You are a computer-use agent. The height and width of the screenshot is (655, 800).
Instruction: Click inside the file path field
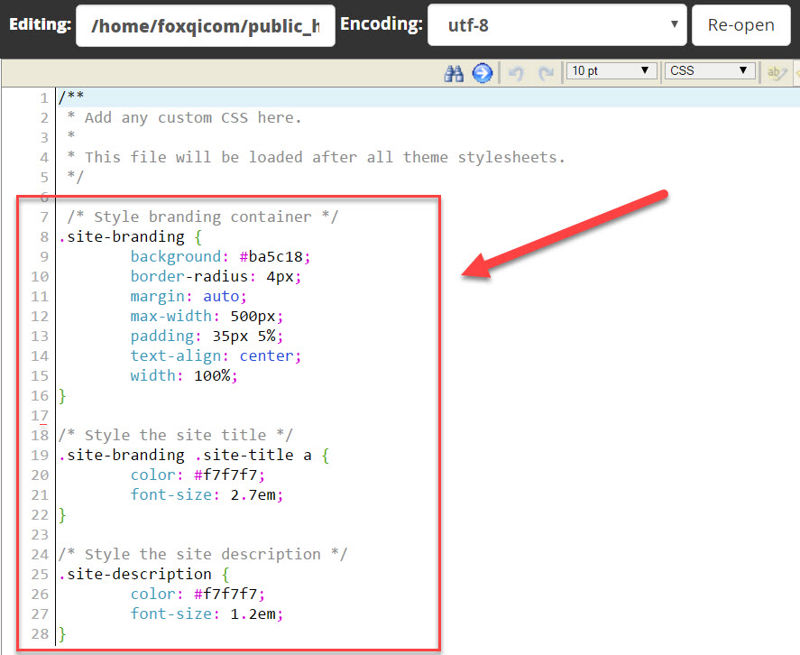205,25
